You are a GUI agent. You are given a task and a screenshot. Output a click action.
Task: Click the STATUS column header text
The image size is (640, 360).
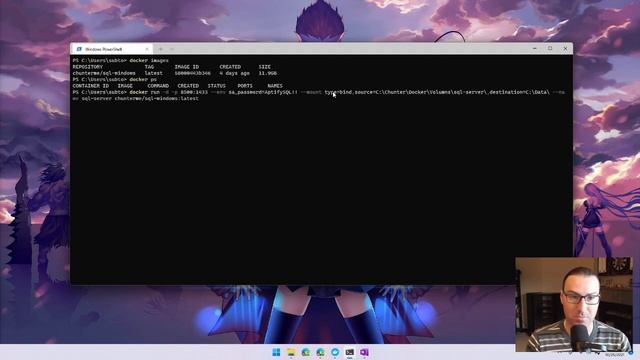point(216,86)
